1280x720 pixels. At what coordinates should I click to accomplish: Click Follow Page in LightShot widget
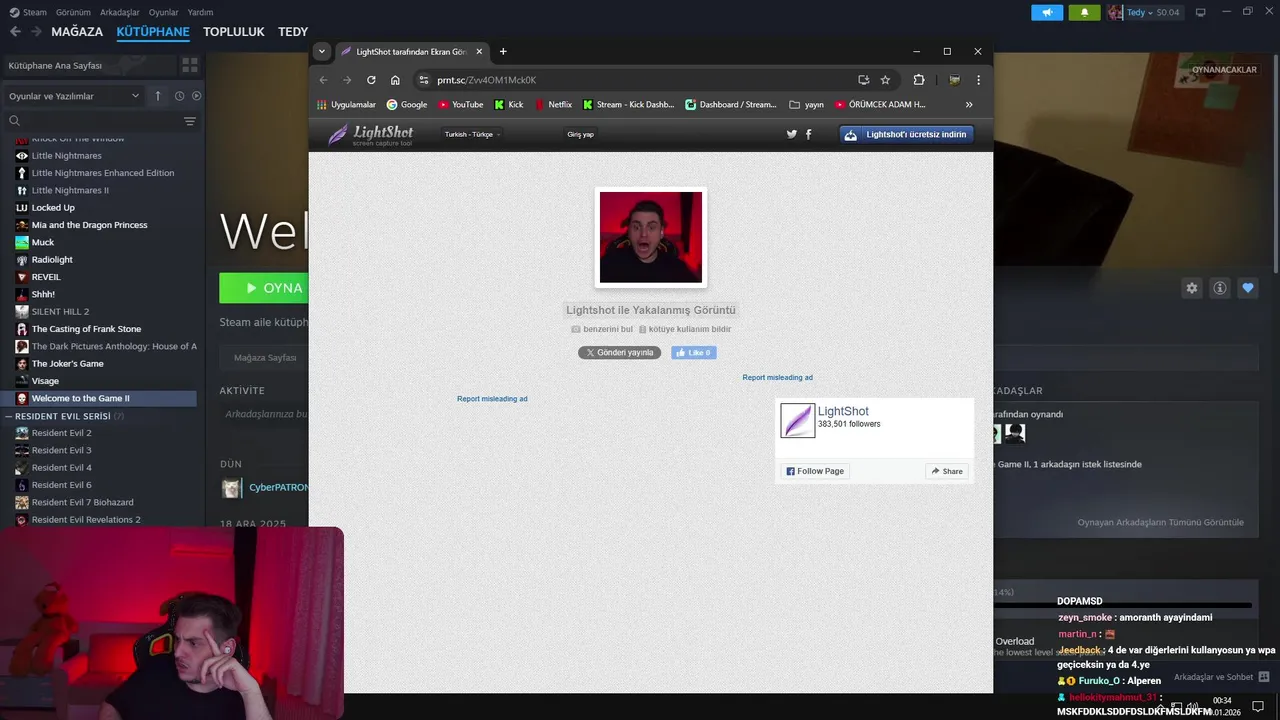815,471
